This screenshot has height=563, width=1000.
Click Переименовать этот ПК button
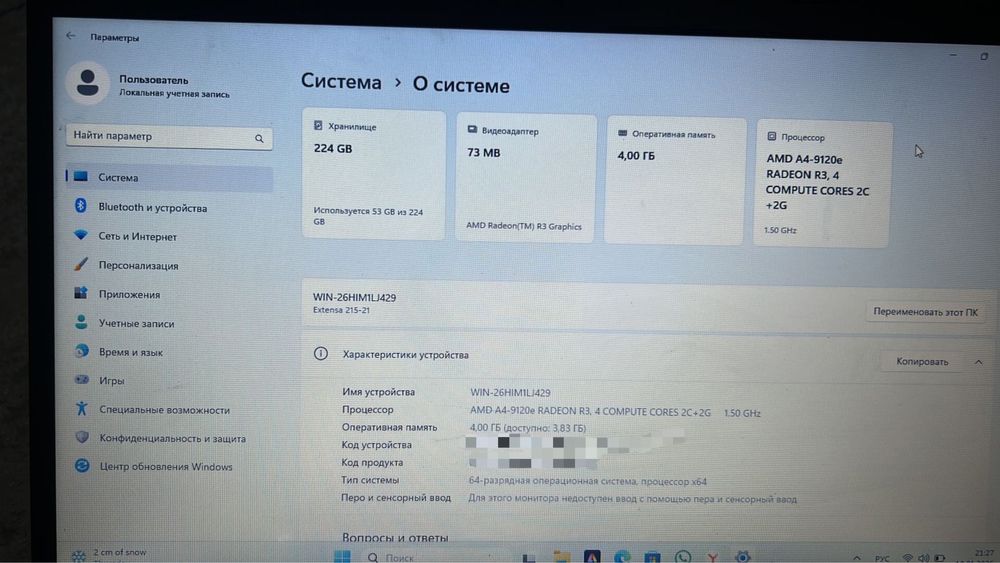coord(925,312)
